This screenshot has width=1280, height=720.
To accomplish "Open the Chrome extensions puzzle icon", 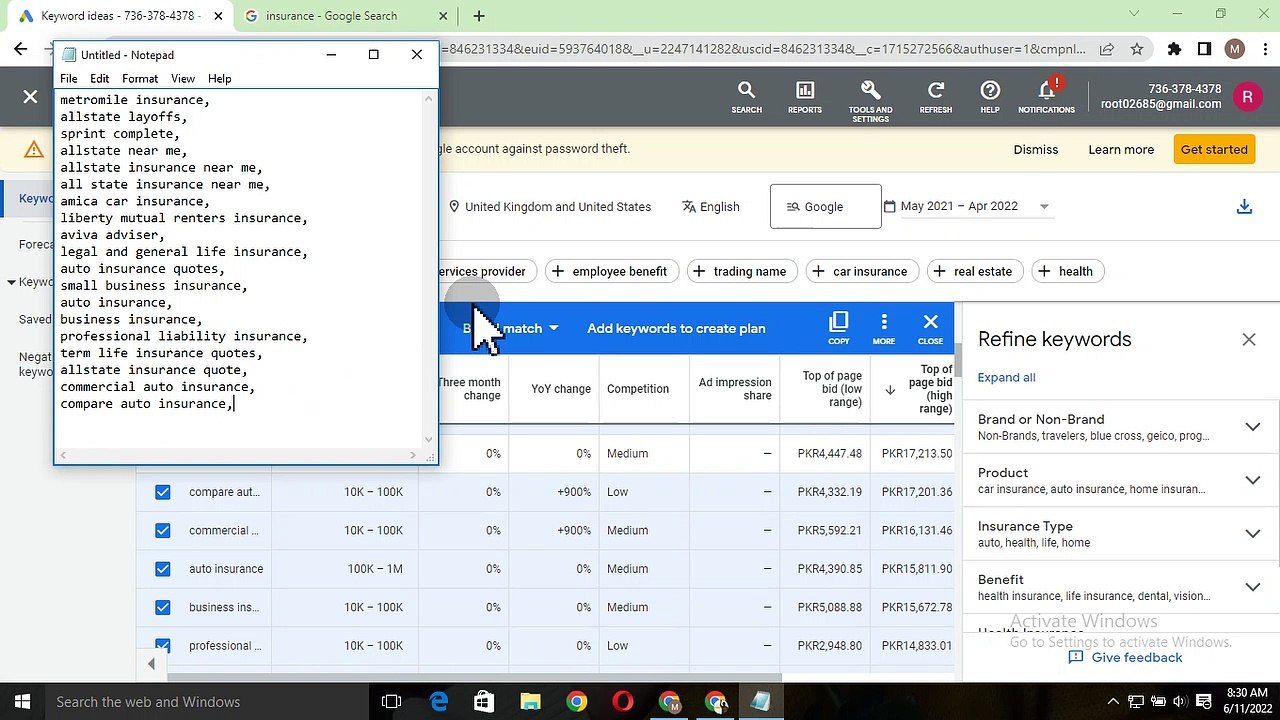I will coord(1175,49).
